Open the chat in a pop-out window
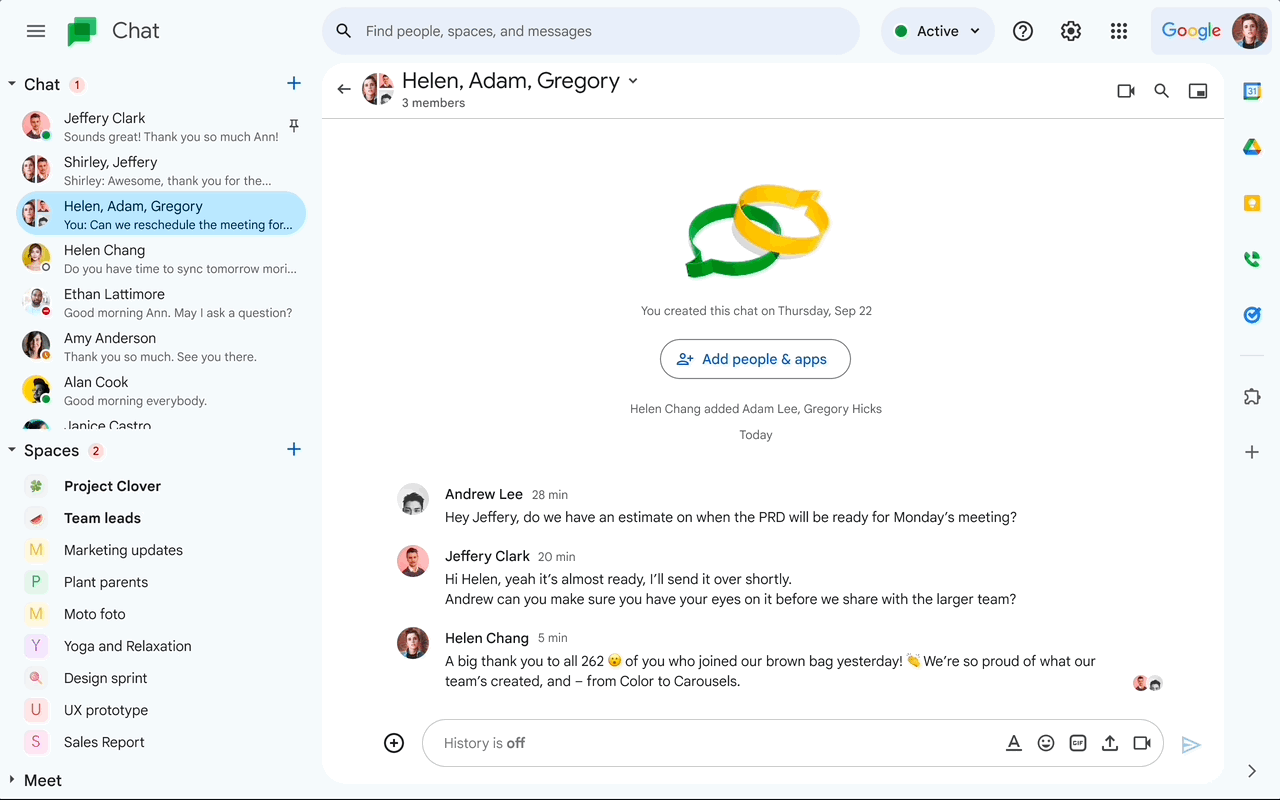The image size is (1280, 800). point(1197,90)
